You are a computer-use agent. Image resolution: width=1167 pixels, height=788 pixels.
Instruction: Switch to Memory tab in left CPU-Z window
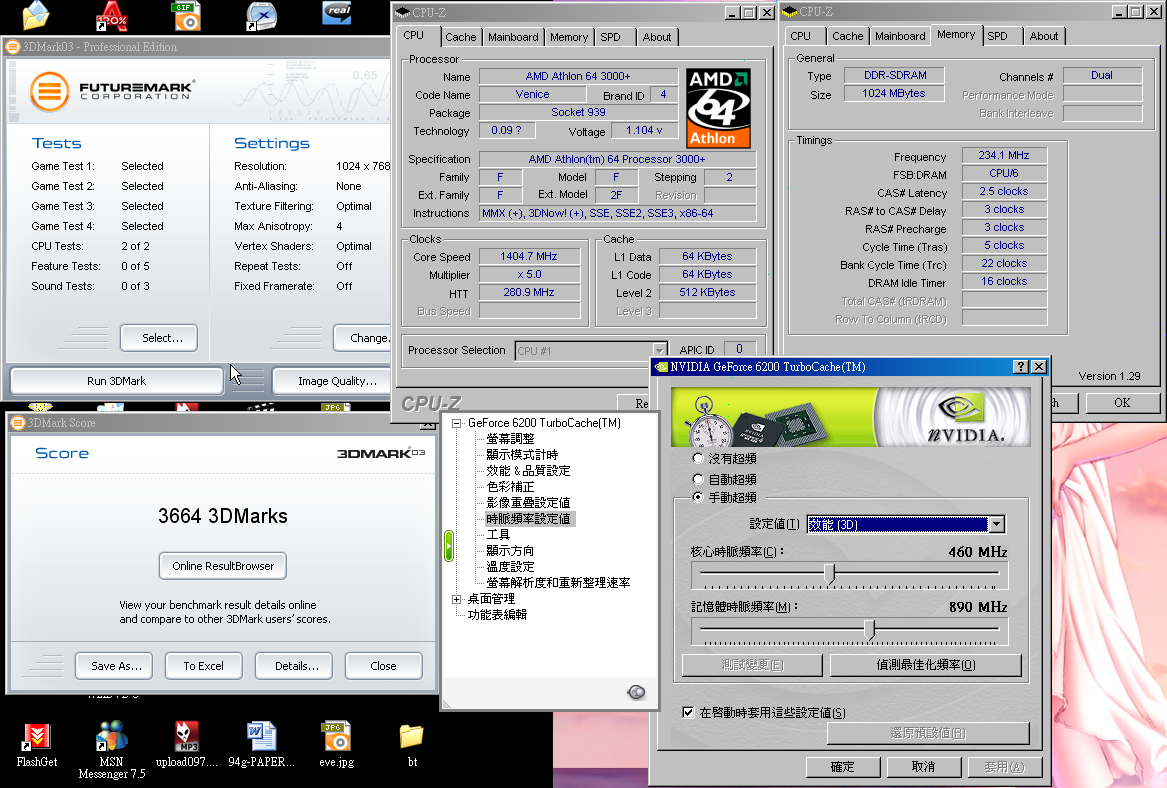569,37
